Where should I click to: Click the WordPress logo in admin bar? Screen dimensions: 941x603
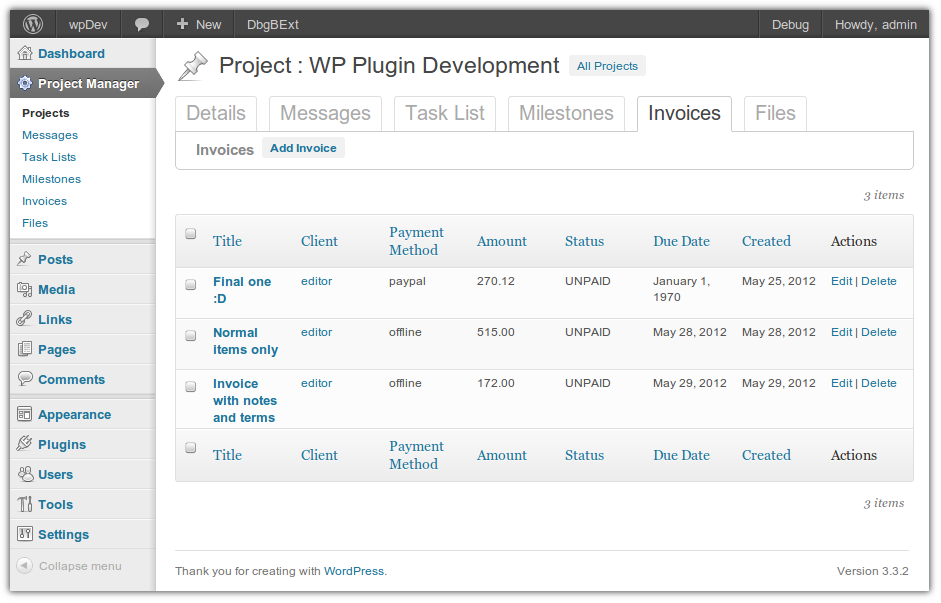[33, 24]
